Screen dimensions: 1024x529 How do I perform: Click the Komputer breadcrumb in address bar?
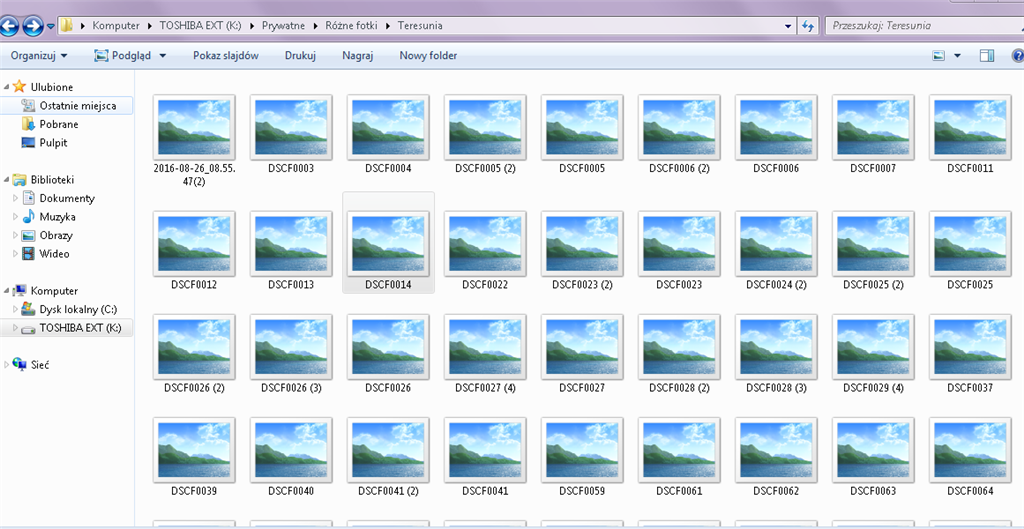(116, 26)
